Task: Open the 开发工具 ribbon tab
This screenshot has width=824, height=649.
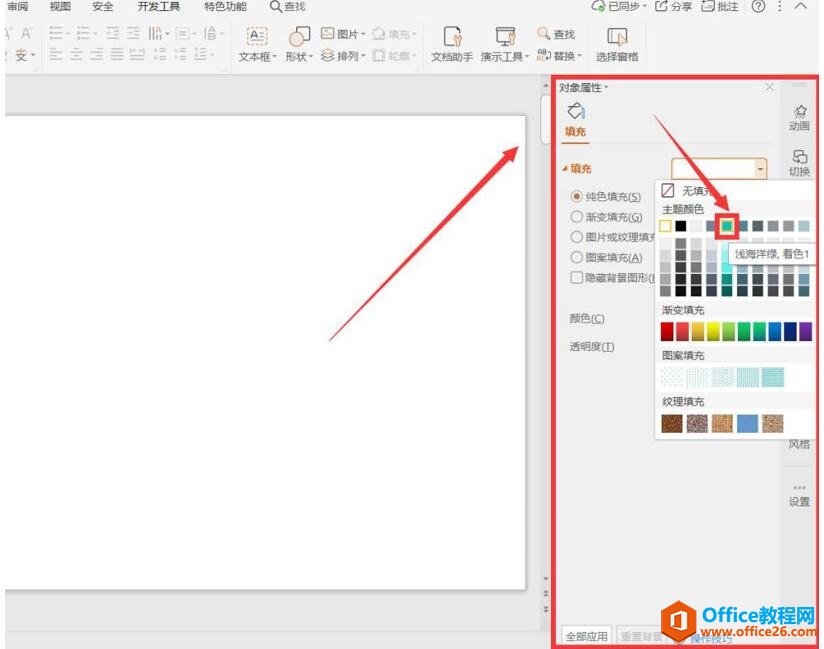Action: coord(158,7)
